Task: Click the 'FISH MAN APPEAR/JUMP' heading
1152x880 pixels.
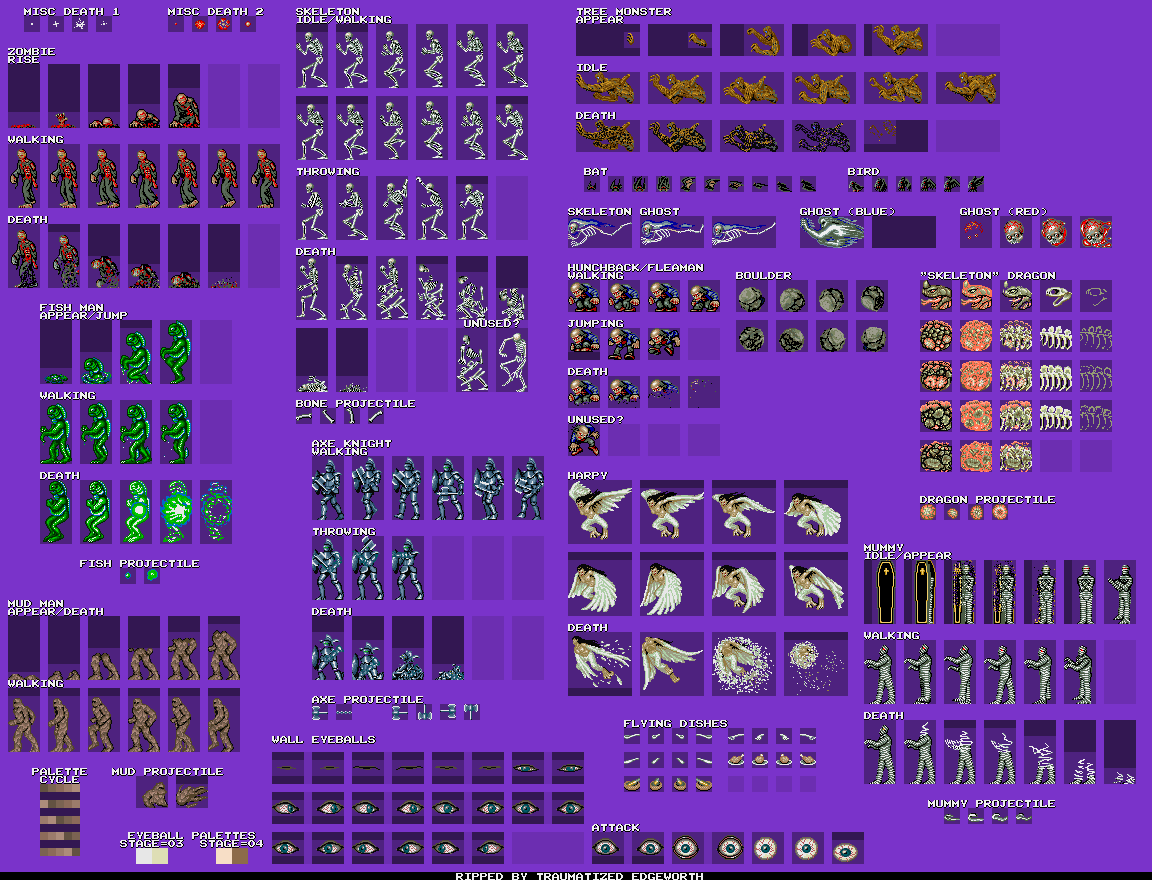Action: (x=84, y=311)
